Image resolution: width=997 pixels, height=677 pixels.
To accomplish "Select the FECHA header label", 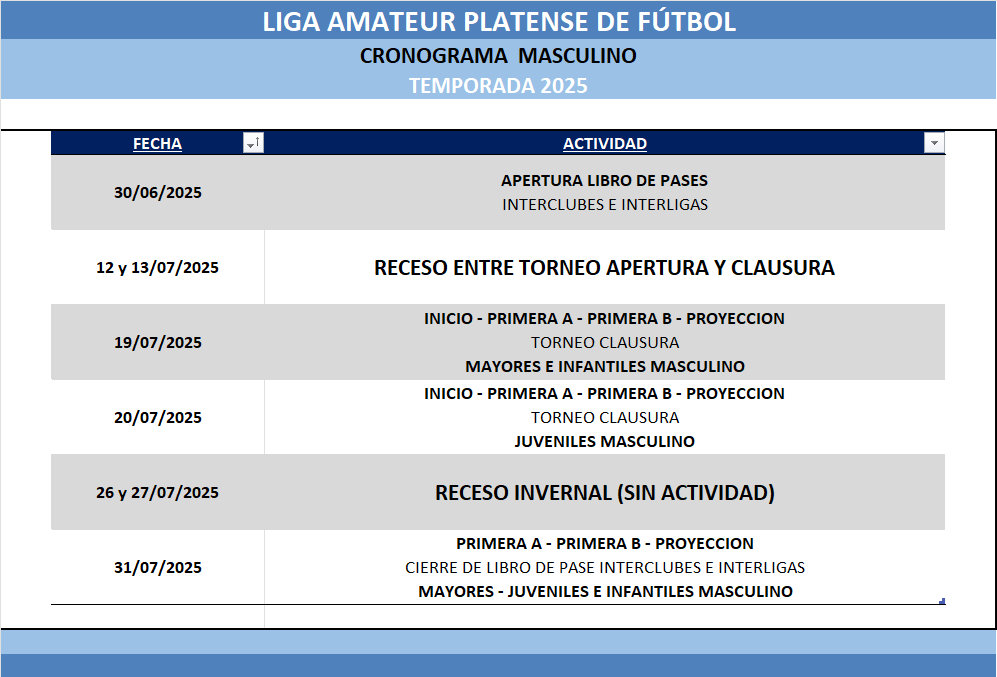I will 157,144.
